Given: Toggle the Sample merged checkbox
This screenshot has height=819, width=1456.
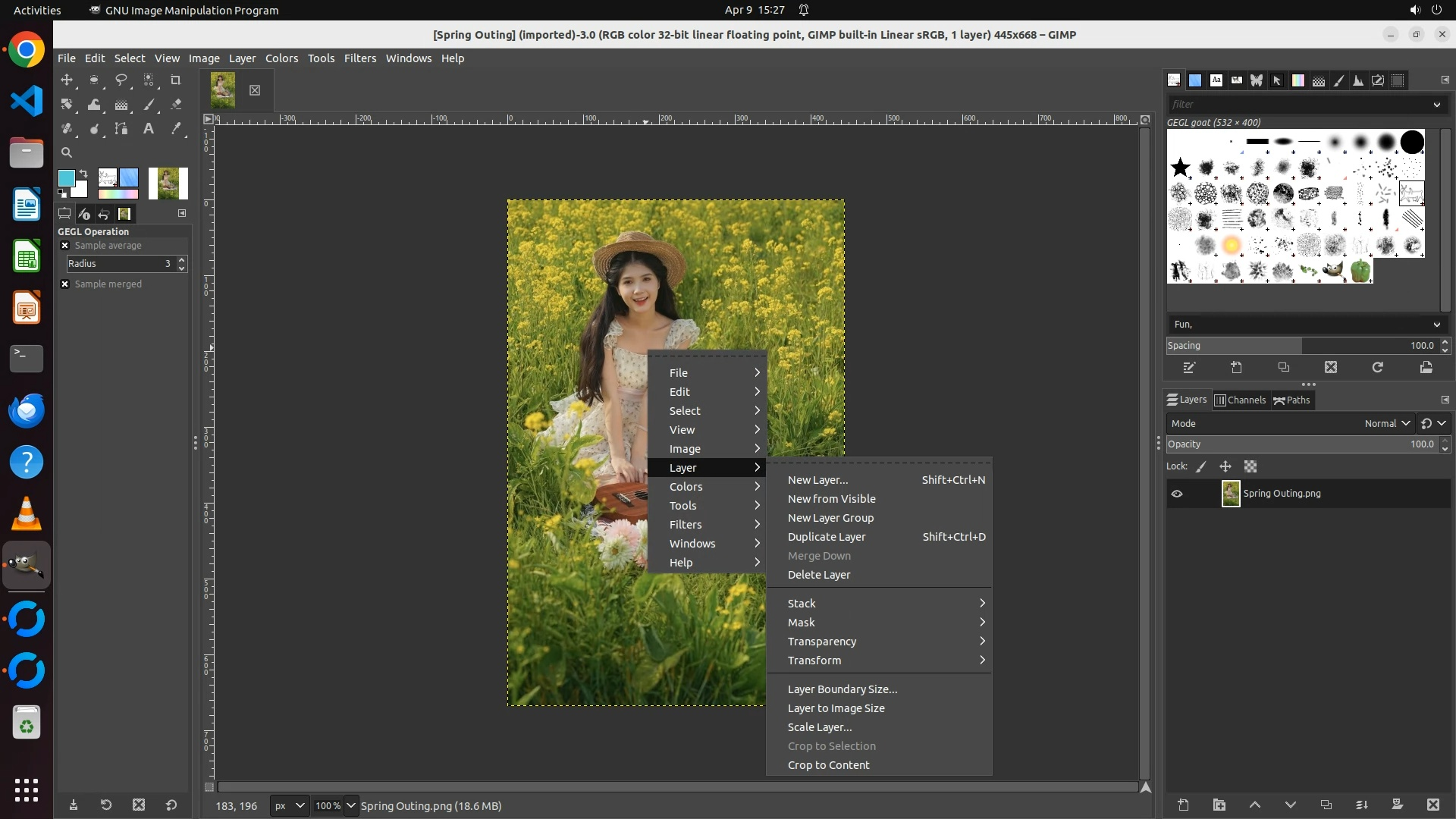Looking at the screenshot, I should 65,284.
